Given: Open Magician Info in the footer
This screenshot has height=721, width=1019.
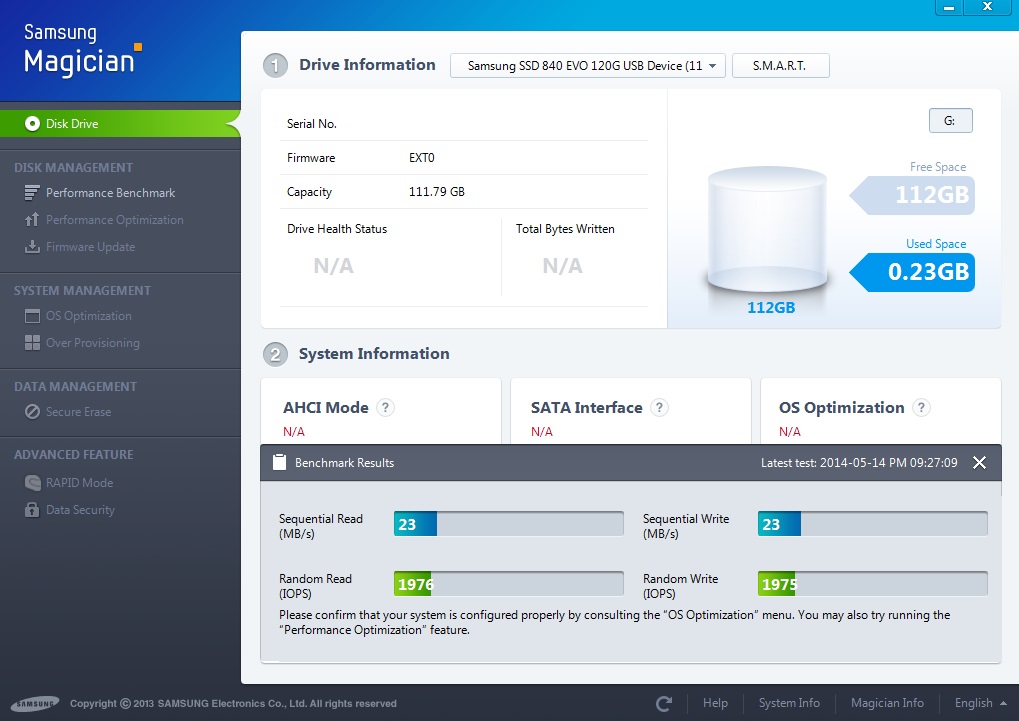Looking at the screenshot, I should [887, 703].
